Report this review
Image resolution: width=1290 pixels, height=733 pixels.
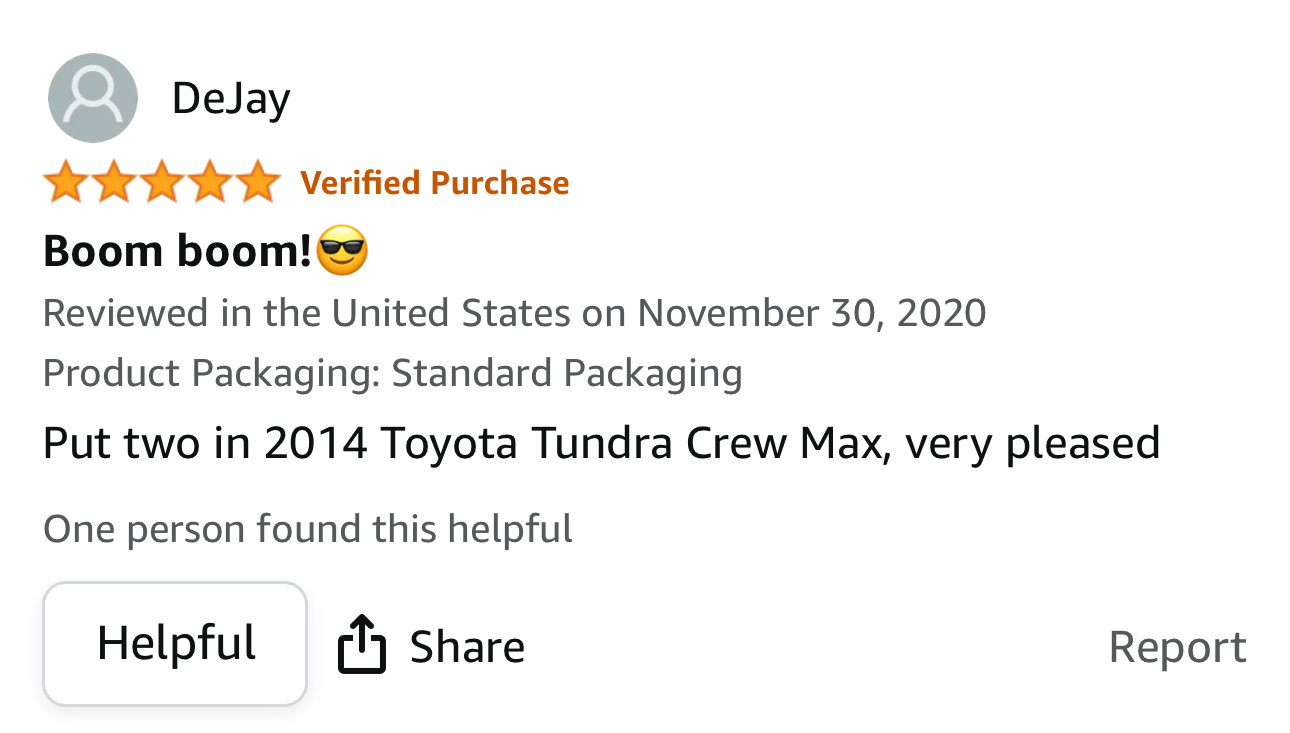click(1177, 648)
